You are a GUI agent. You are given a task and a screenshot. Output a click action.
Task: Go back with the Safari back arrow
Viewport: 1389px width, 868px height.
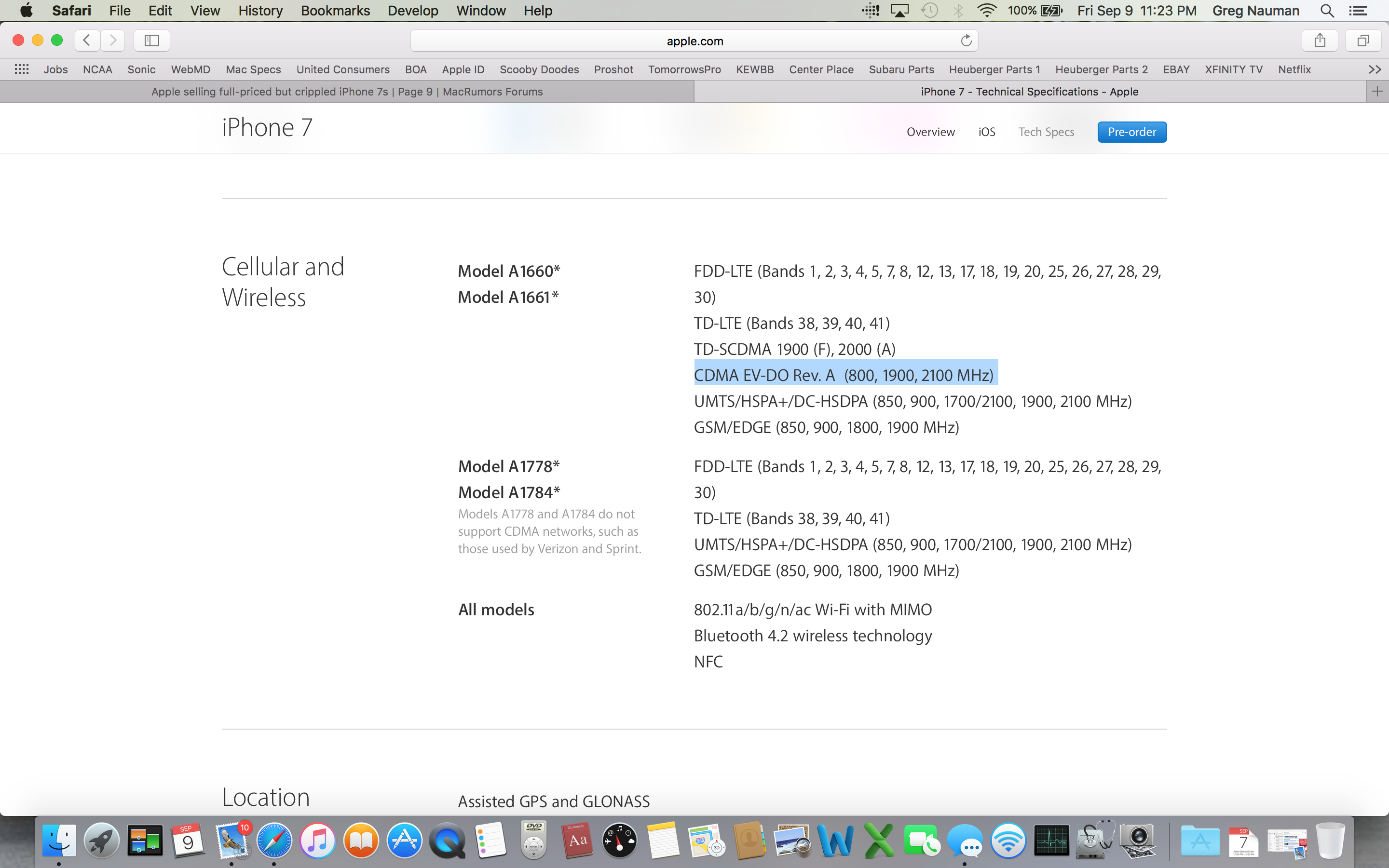[87, 40]
